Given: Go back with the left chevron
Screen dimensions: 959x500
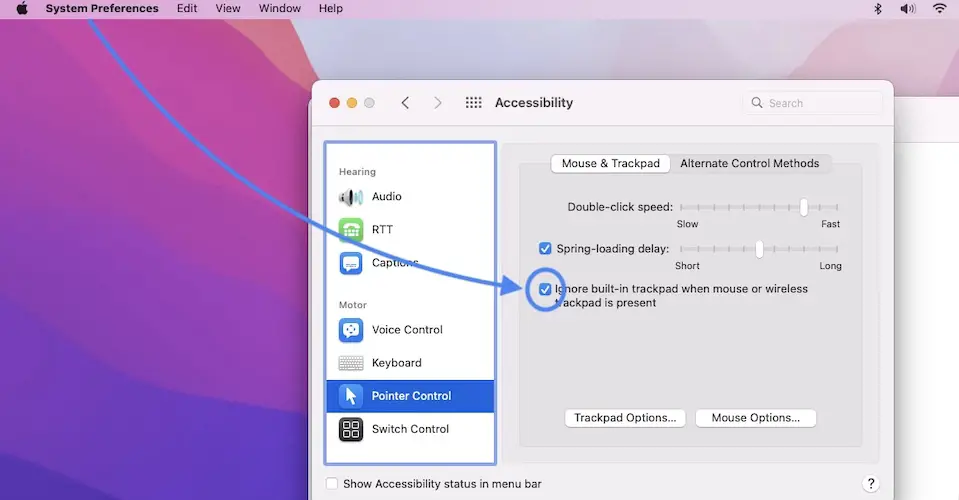Looking at the screenshot, I should point(405,103).
